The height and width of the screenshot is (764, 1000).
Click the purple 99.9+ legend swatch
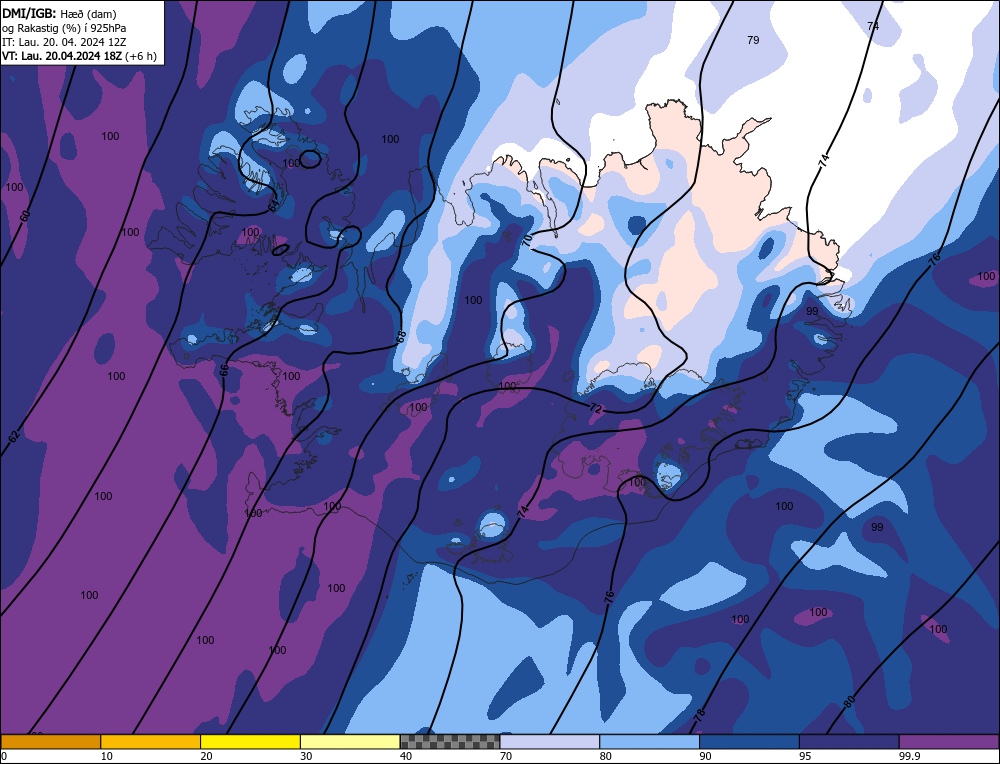(949, 742)
